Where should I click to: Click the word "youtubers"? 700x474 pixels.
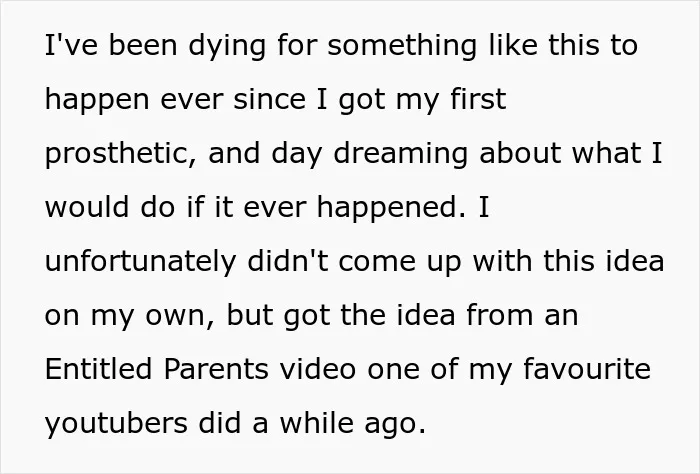116,423
